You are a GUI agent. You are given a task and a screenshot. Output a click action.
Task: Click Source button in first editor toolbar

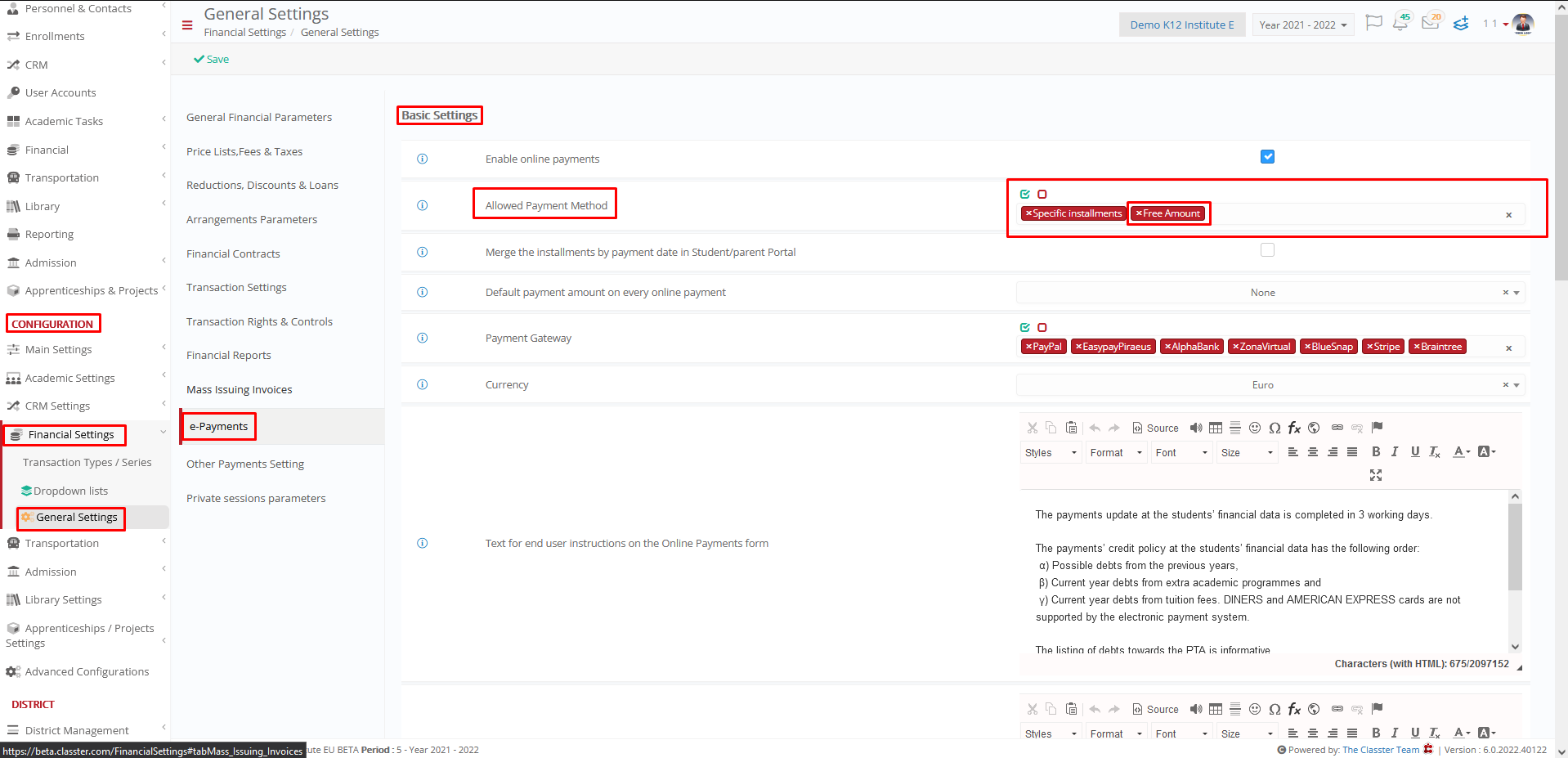click(x=1155, y=428)
